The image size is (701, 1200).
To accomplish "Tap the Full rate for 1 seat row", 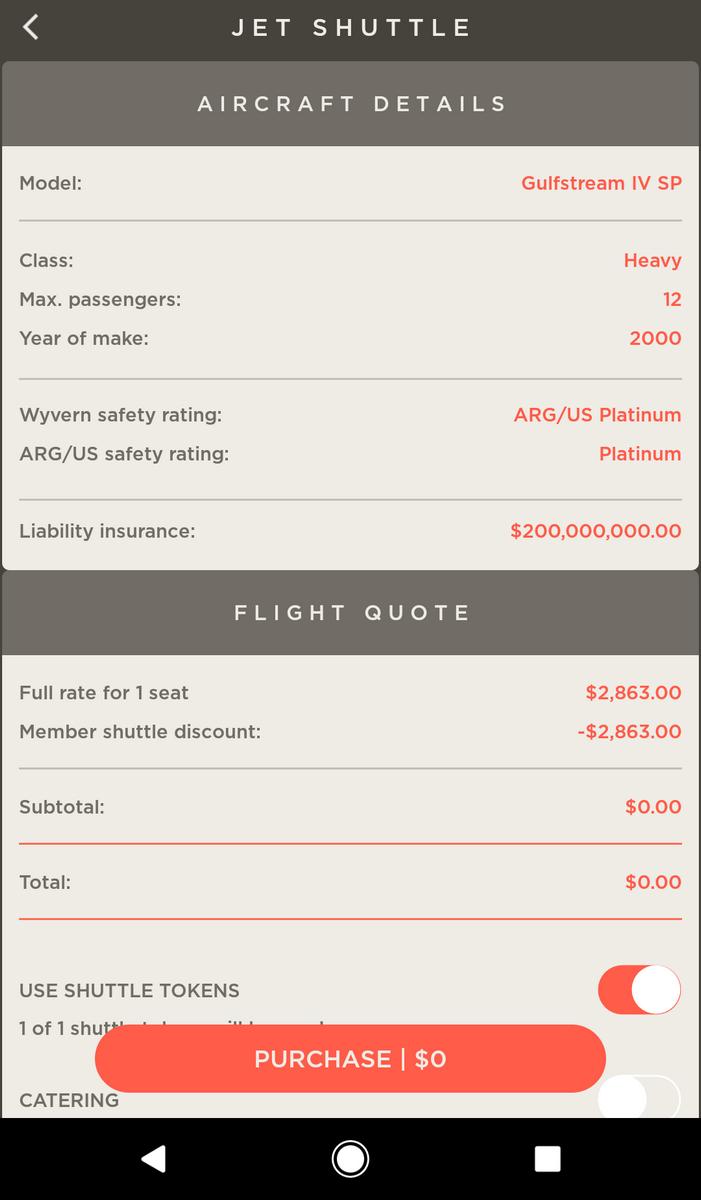I will point(350,692).
